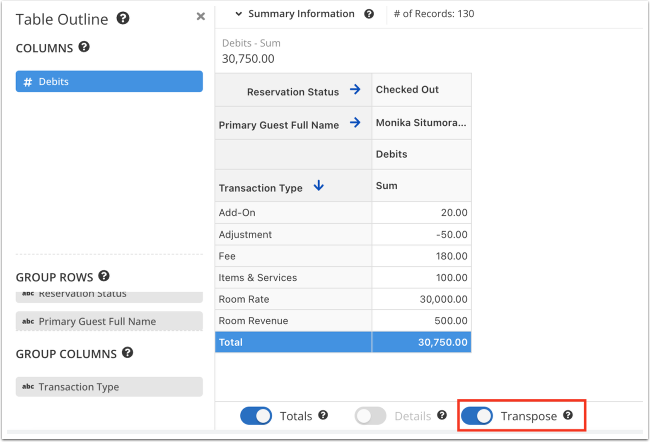Select Primary Guest Full Name group row
Screen dimensions: 650x442
109,321
